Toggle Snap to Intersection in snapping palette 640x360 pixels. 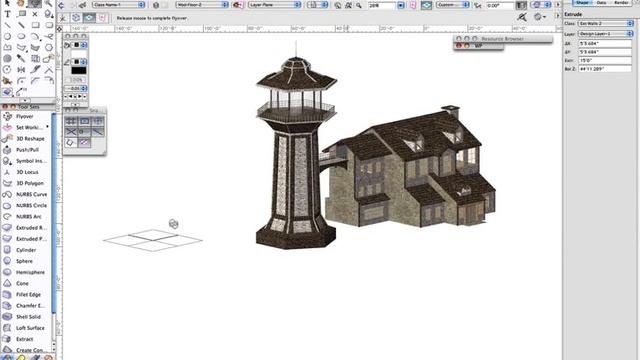point(71,132)
